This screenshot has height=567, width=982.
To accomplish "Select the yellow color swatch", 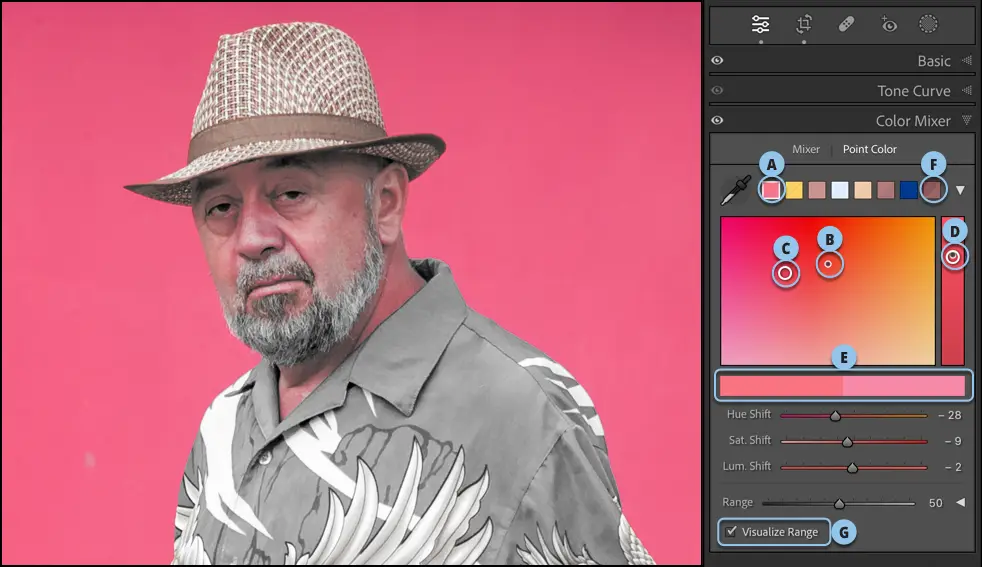I will (794, 190).
